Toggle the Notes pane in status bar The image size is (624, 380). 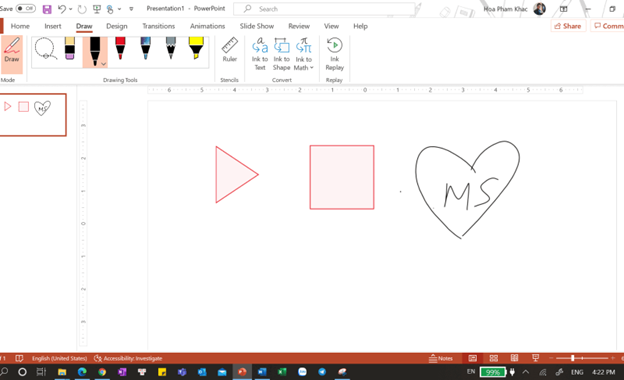(x=441, y=358)
